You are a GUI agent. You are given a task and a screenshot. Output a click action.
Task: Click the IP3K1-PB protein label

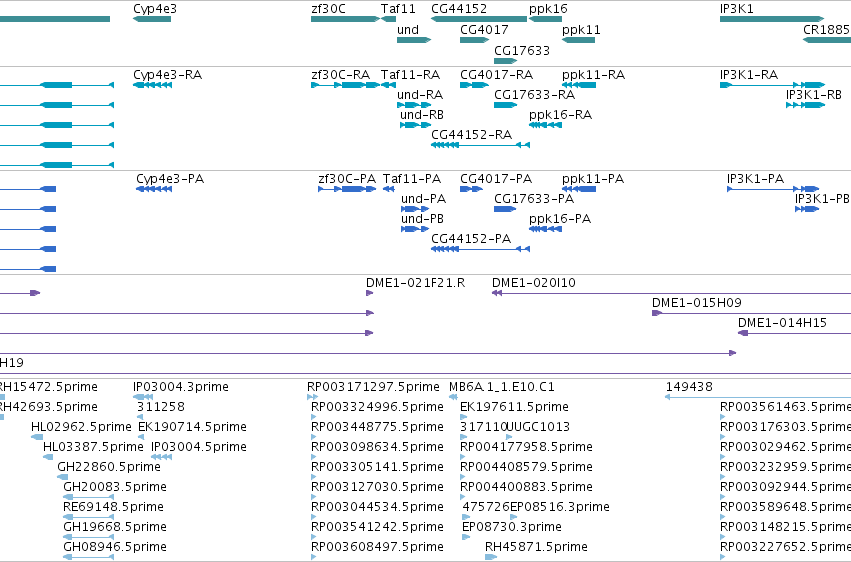pos(822,199)
